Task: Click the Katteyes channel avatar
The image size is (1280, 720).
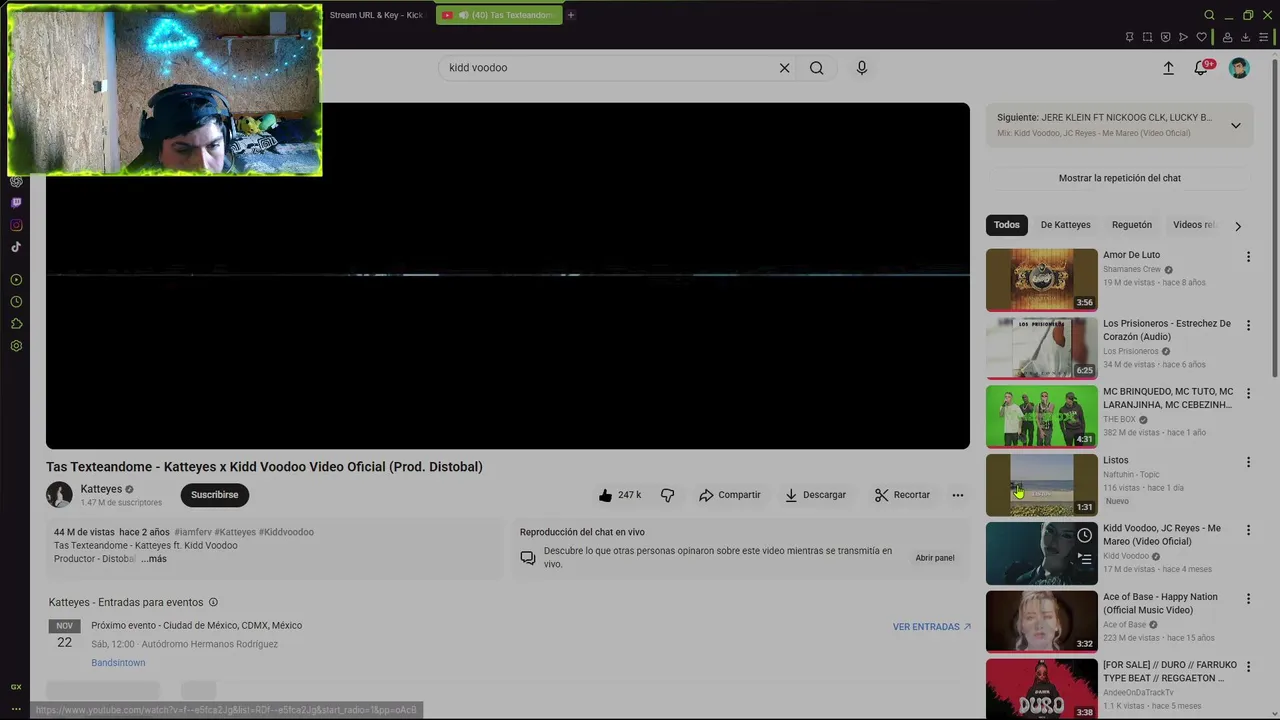Action: point(59,495)
